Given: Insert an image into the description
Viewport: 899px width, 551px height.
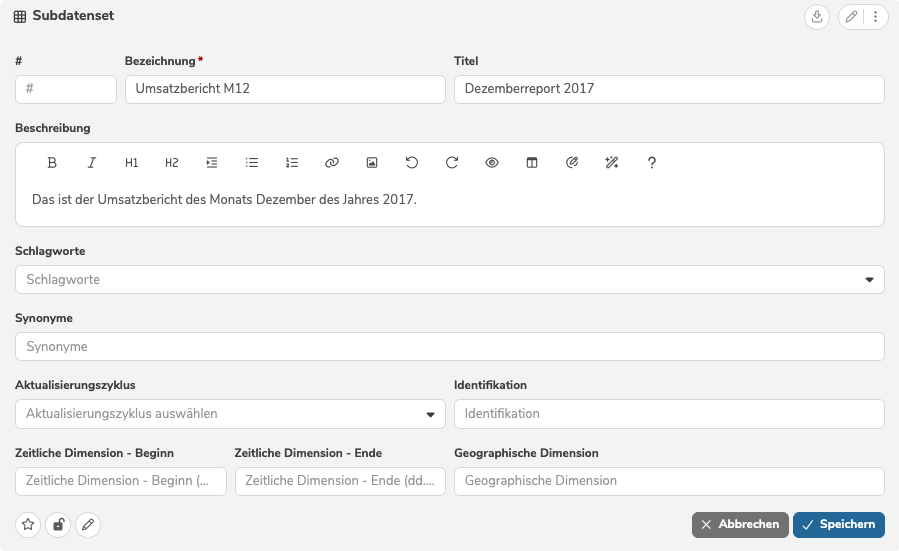Looking at the screenshot, I should (x=372, y=163).
